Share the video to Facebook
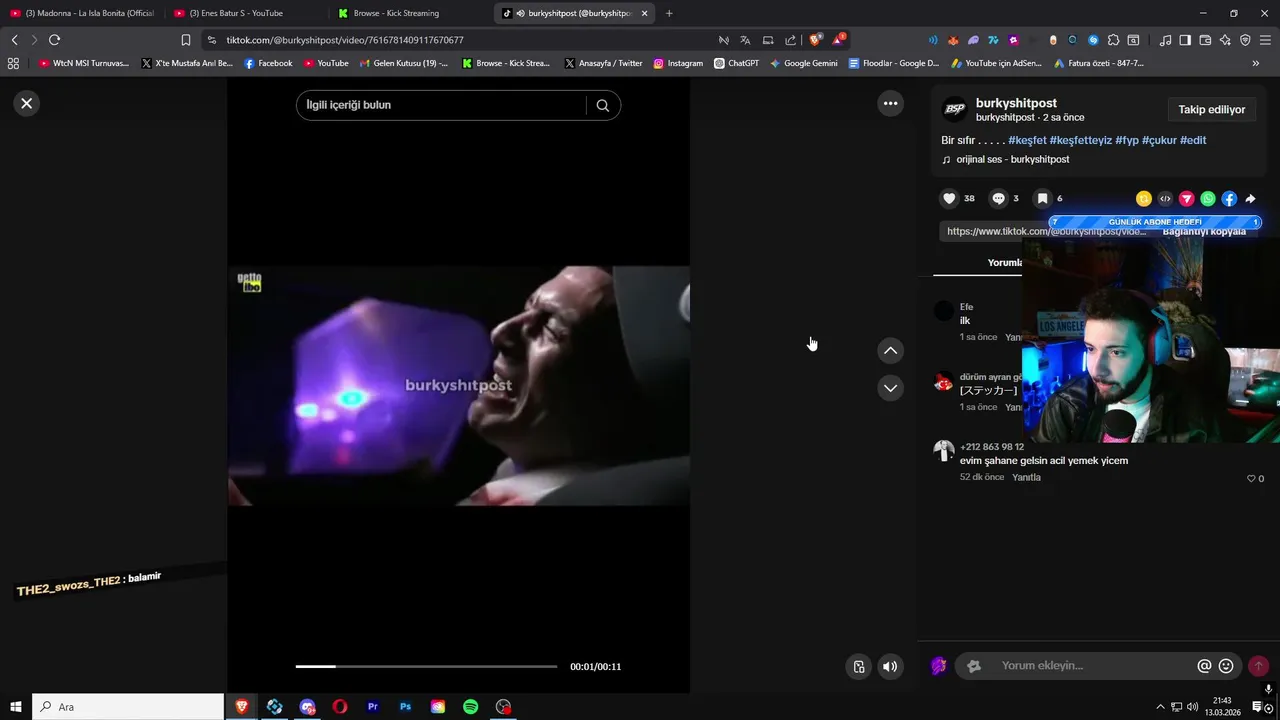1280x720 pixels. 1229,199
